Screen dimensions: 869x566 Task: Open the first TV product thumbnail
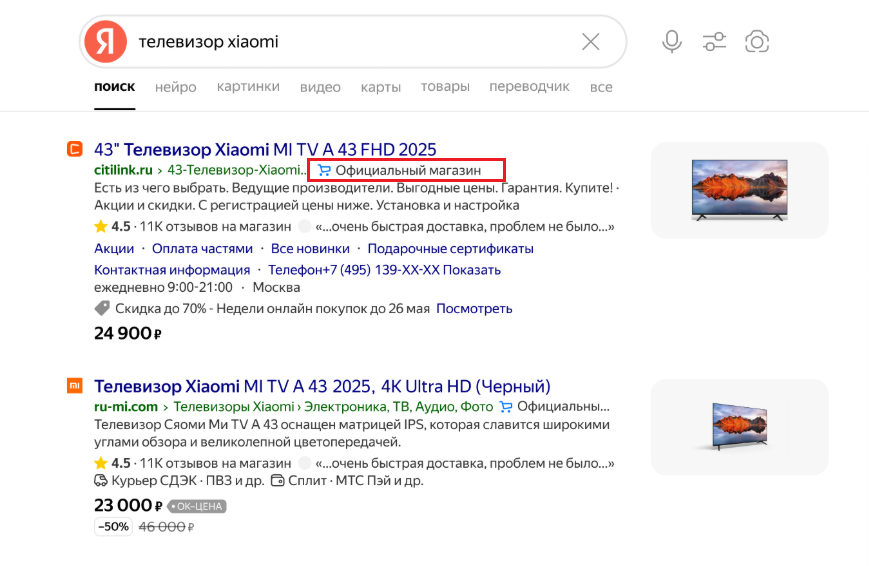(739, 190)
